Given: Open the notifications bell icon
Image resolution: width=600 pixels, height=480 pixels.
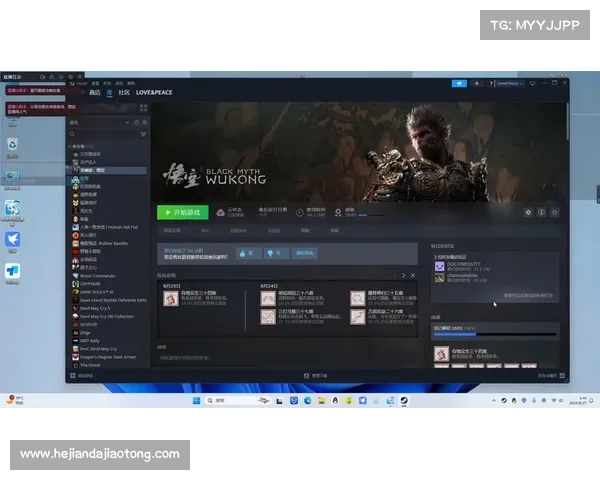Looking at the screenshot, I should (477, 83).
